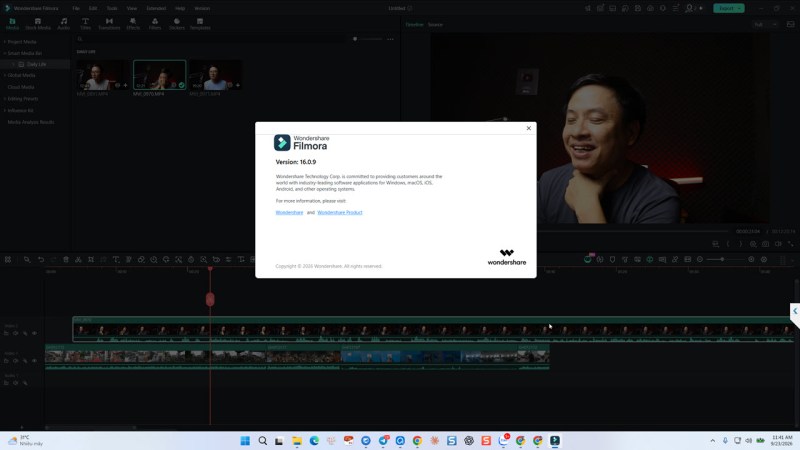Viewport: 800px width, 450px height.
Task: Open the Titles tab
Action: (85, 24)
